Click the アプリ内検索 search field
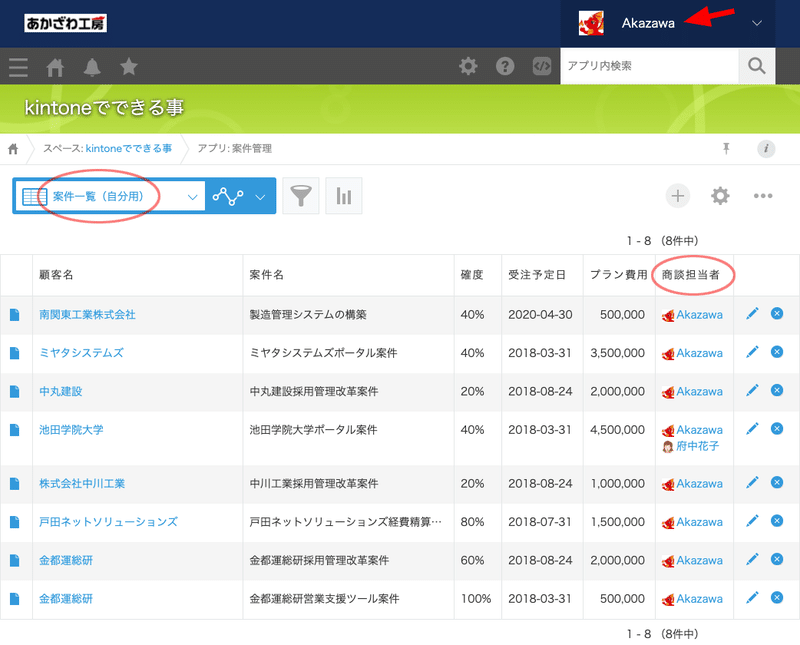 (x=649, y=66)
